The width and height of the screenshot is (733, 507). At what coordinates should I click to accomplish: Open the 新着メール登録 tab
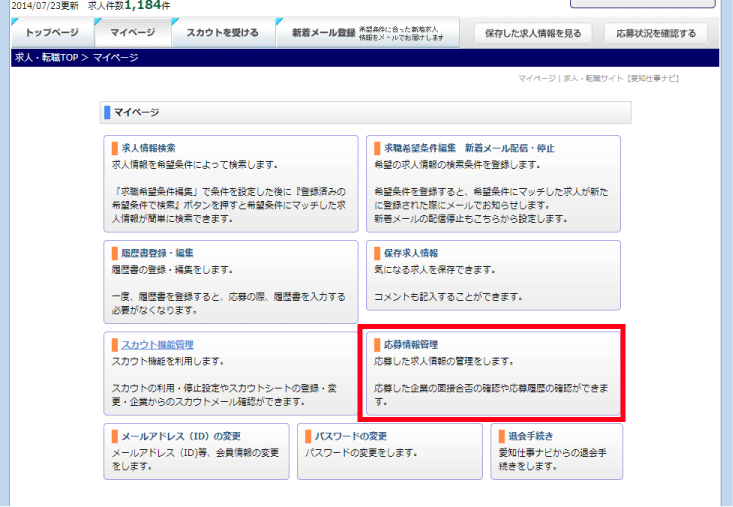coord(323,33)
